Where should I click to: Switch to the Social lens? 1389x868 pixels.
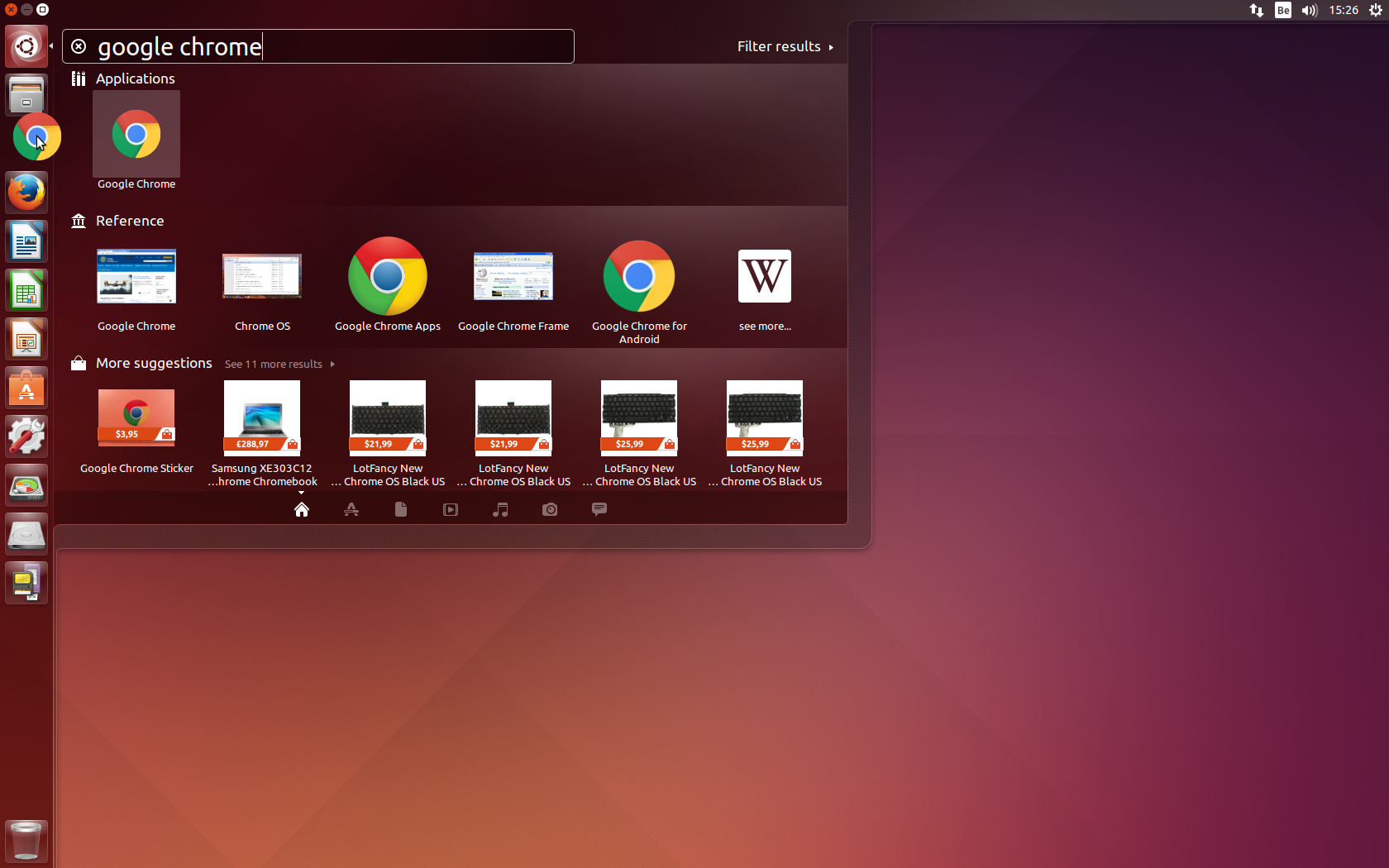point(599,509)
